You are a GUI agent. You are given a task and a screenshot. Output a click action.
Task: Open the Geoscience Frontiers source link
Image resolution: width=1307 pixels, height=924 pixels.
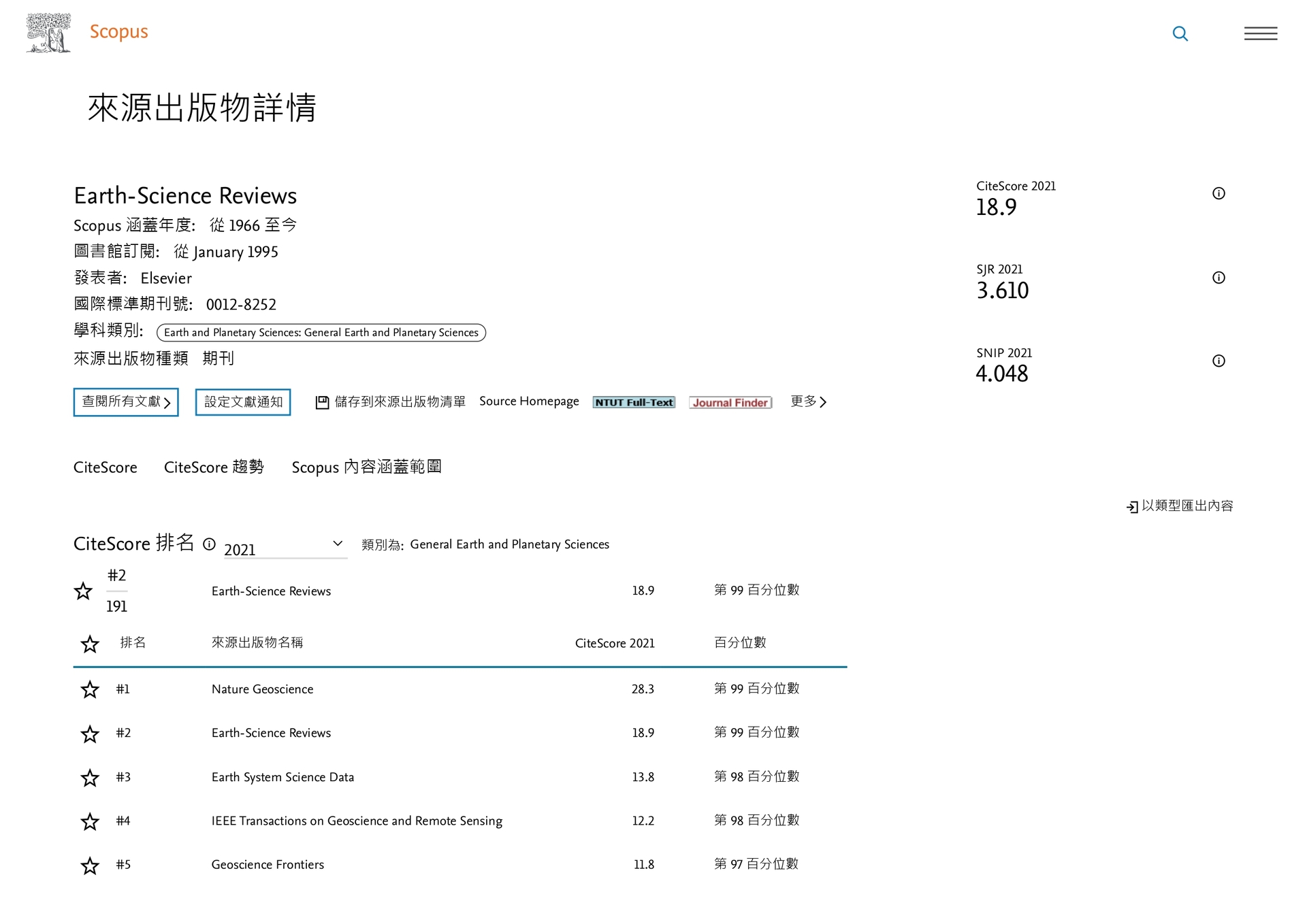click(268, 865)
